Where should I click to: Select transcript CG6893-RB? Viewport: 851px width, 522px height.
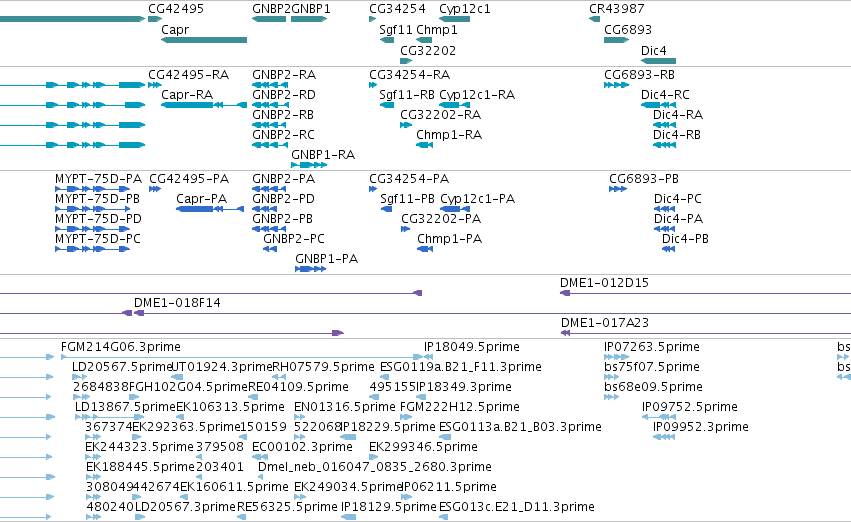click(639, 75)
